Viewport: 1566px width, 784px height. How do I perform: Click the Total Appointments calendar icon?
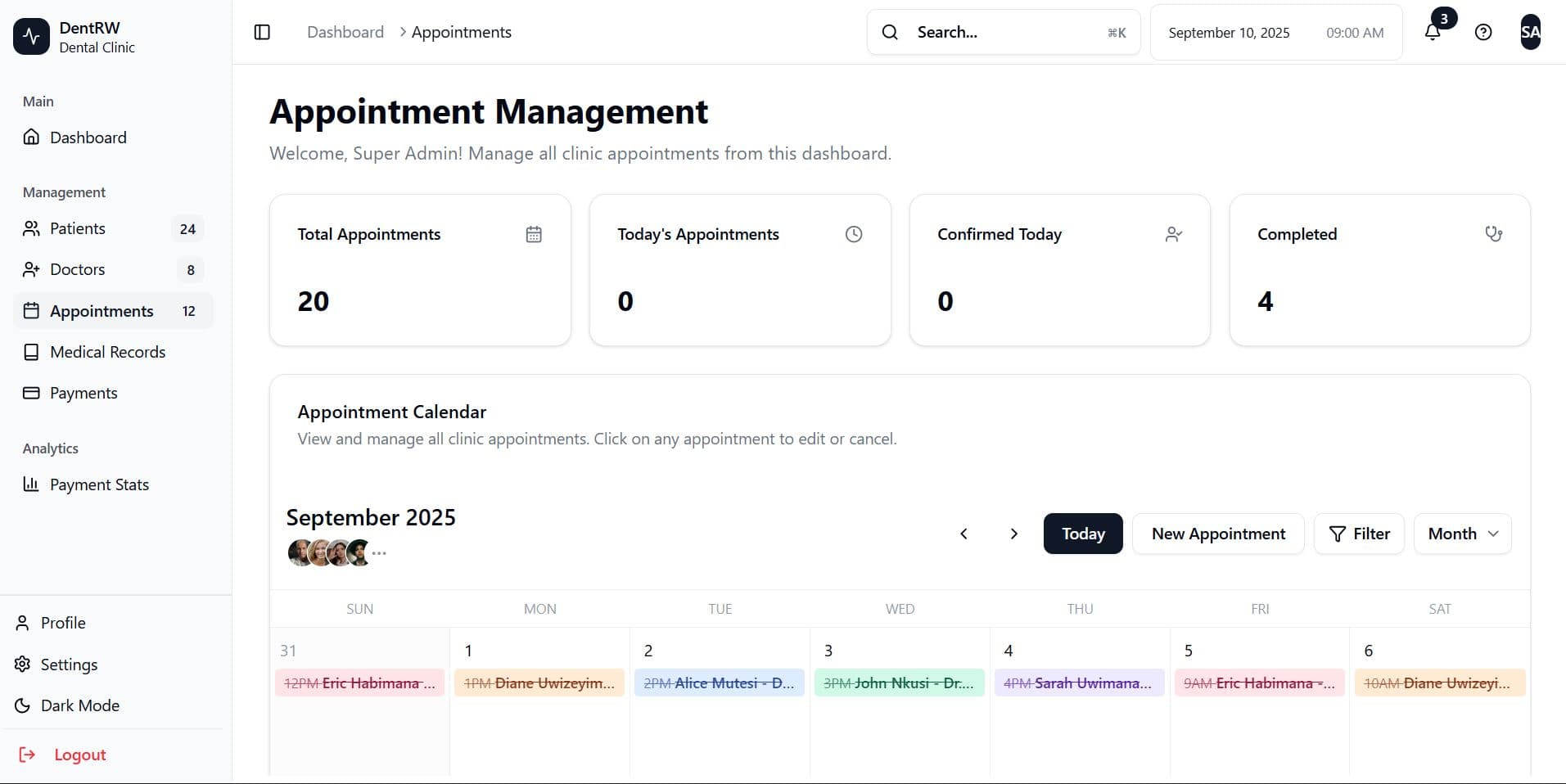(534, 234)
